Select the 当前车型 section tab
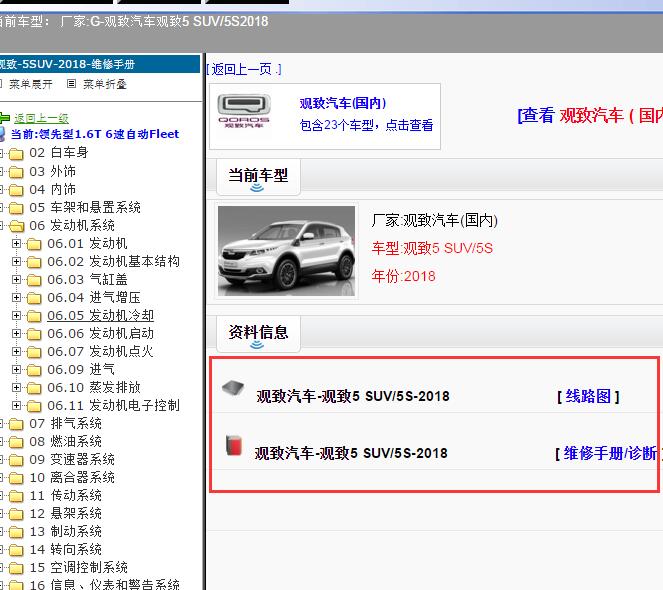 click(258, 177)
